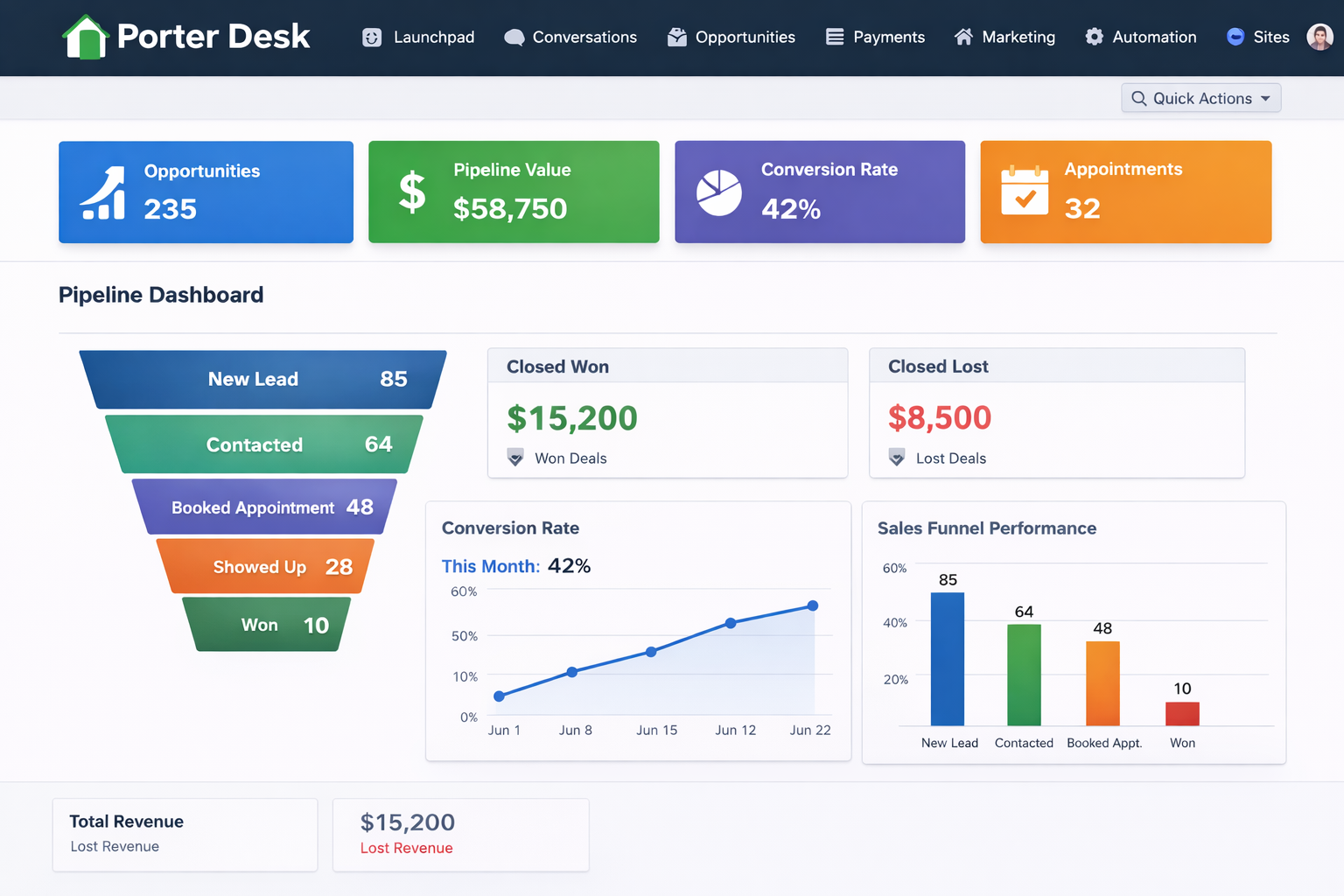Open the Pipeline Value card

(x=514, y=192)
